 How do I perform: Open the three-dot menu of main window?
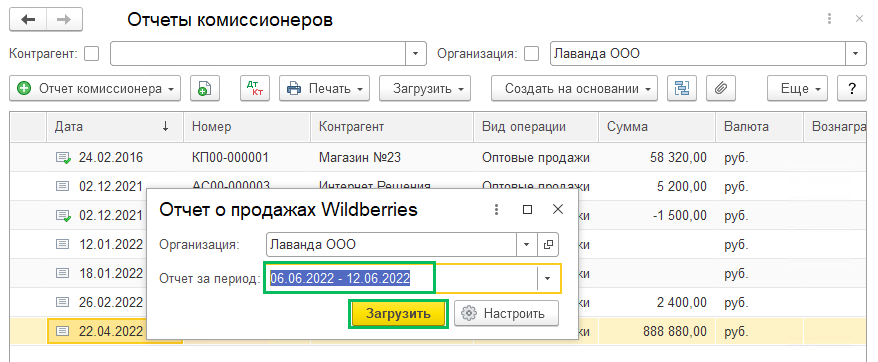[829, 20]
